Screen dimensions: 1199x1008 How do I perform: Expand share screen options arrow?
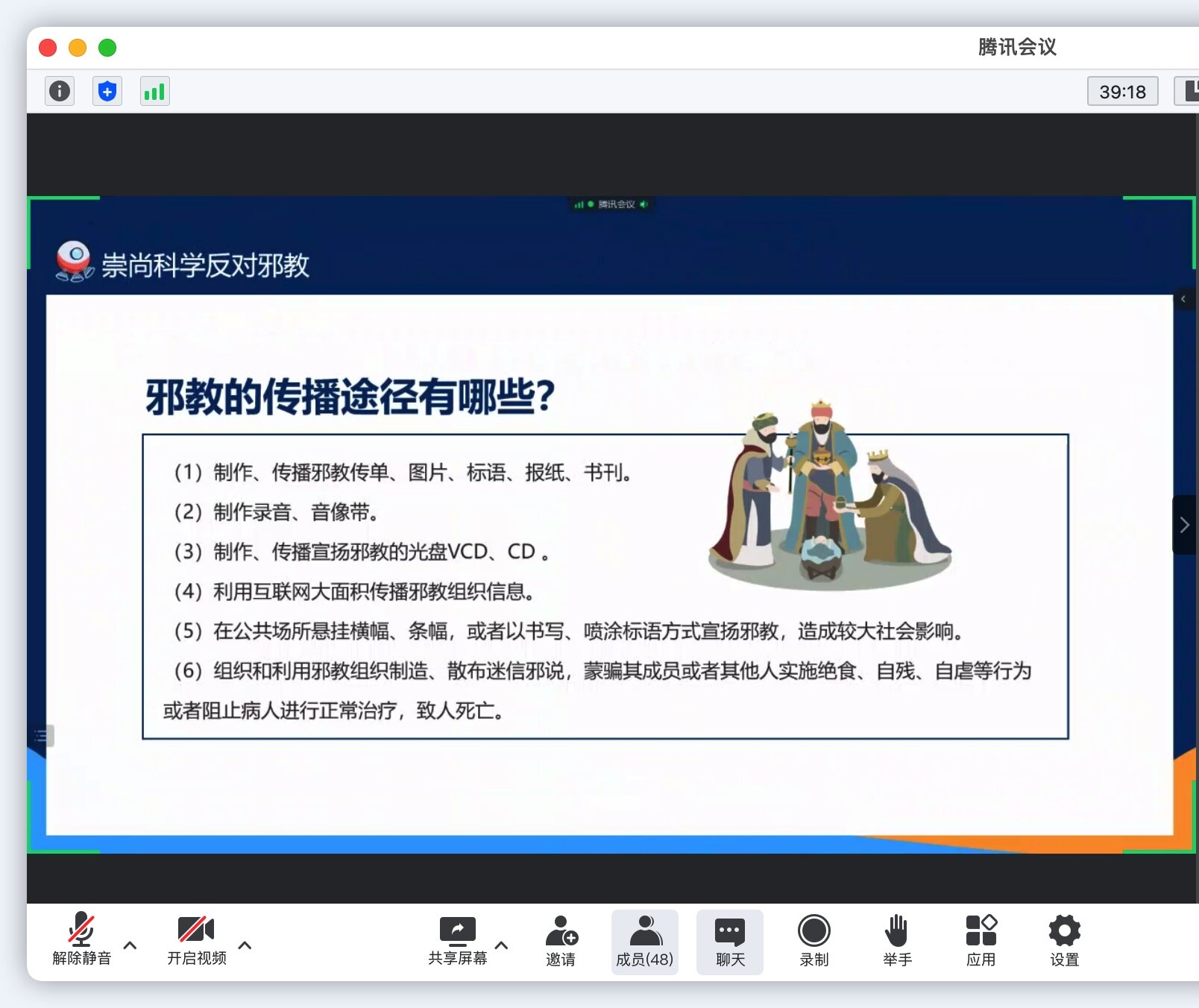pos(502,945)
